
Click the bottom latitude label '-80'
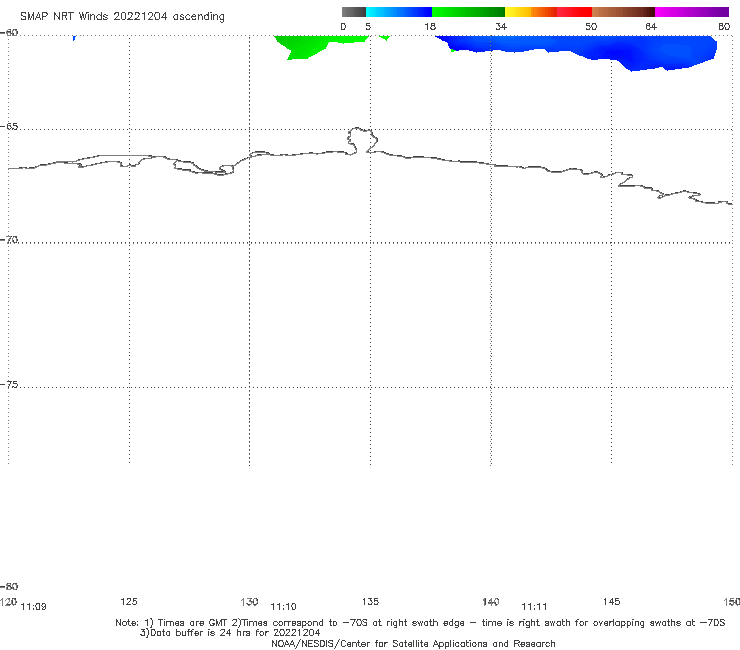[9, 586]
